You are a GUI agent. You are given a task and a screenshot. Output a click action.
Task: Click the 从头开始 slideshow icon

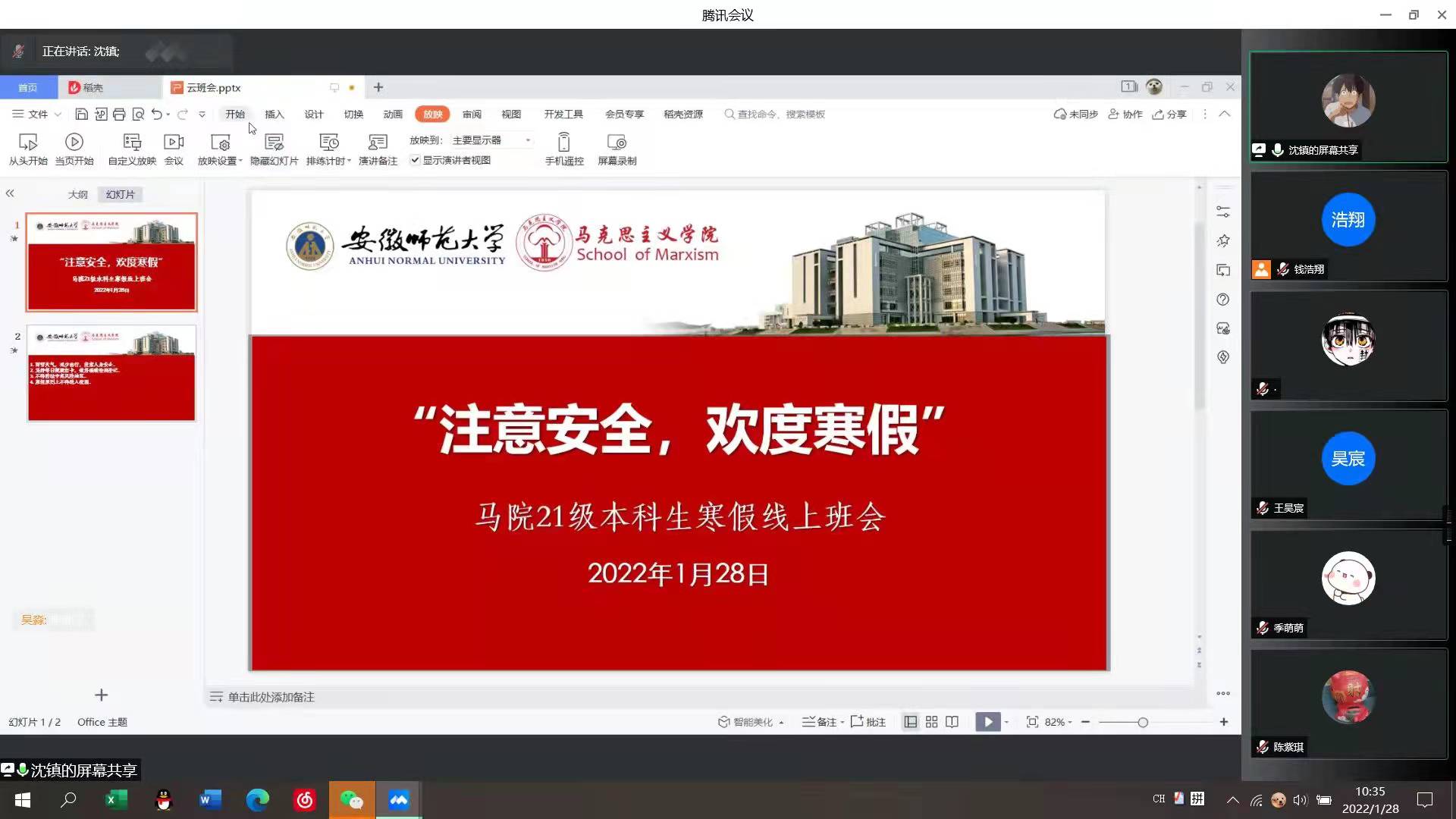pos(28,143)
